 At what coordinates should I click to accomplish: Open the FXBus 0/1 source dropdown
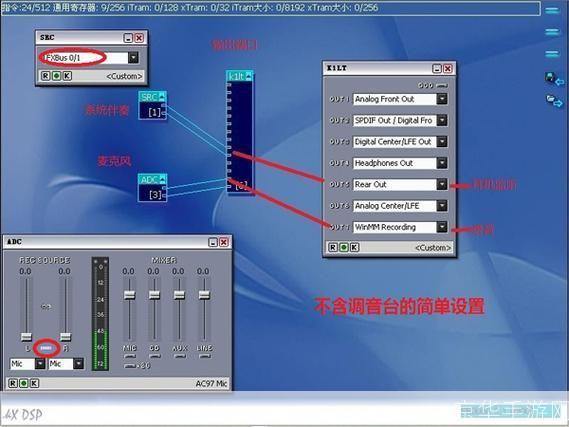click(133, 58)
